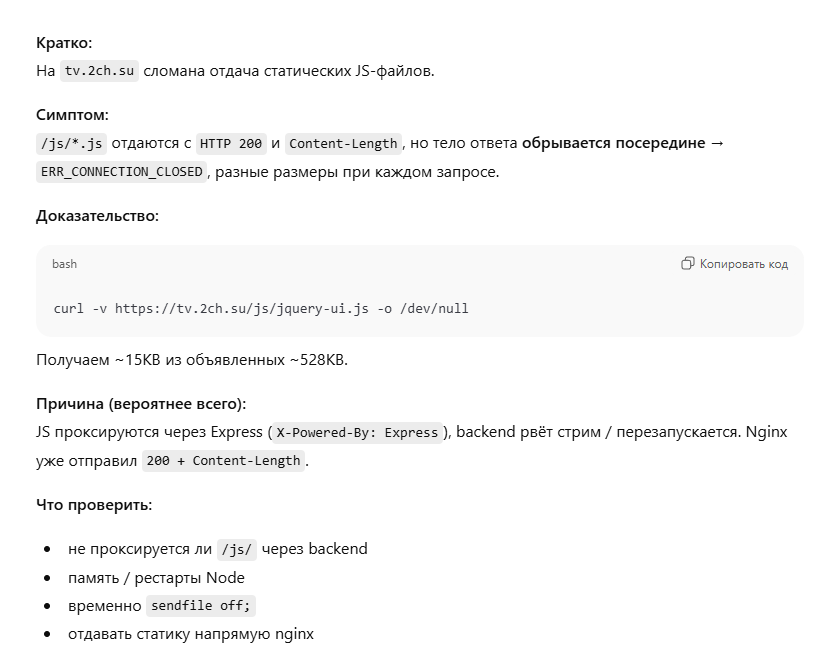Click the bold "обрывается посередине" text
This screenshot has width=836, height=654.
click(612, 143)
